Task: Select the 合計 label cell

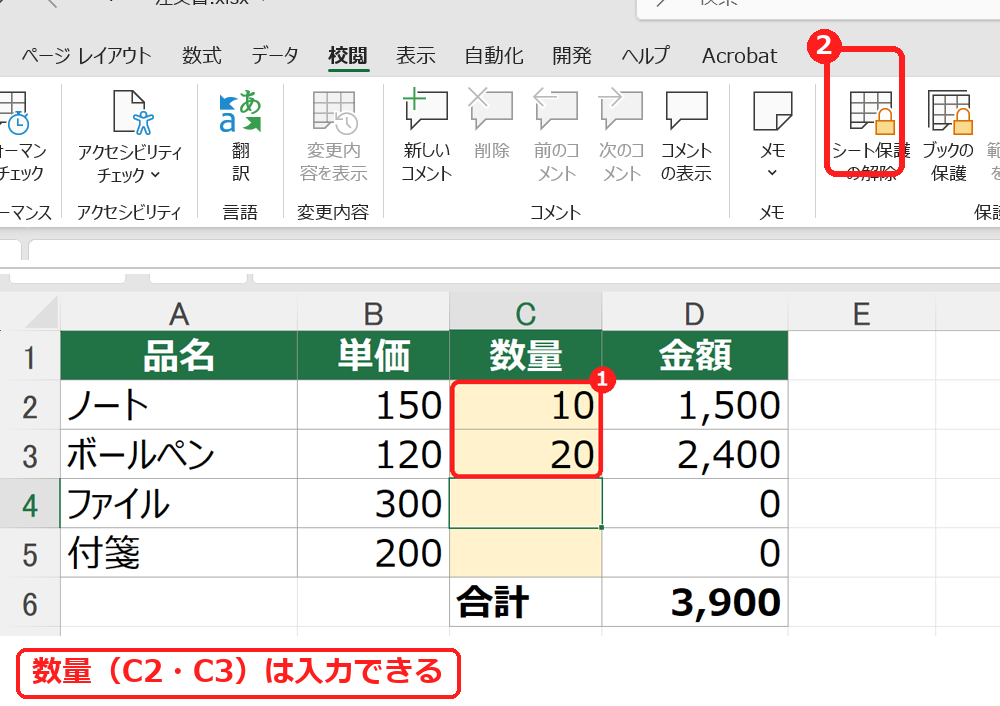Action: [526, 602]
